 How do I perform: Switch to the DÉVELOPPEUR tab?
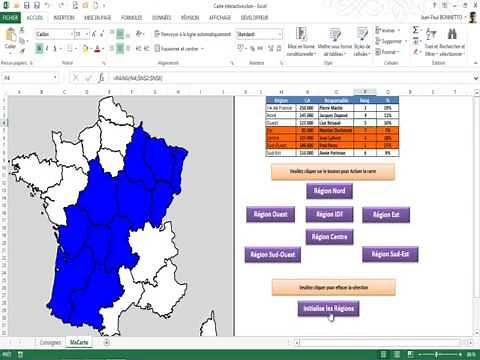254,17
